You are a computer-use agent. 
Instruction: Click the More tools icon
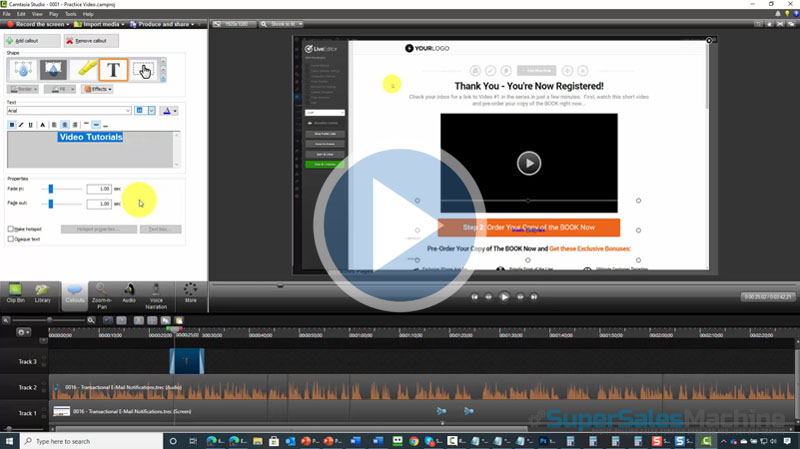190,292
